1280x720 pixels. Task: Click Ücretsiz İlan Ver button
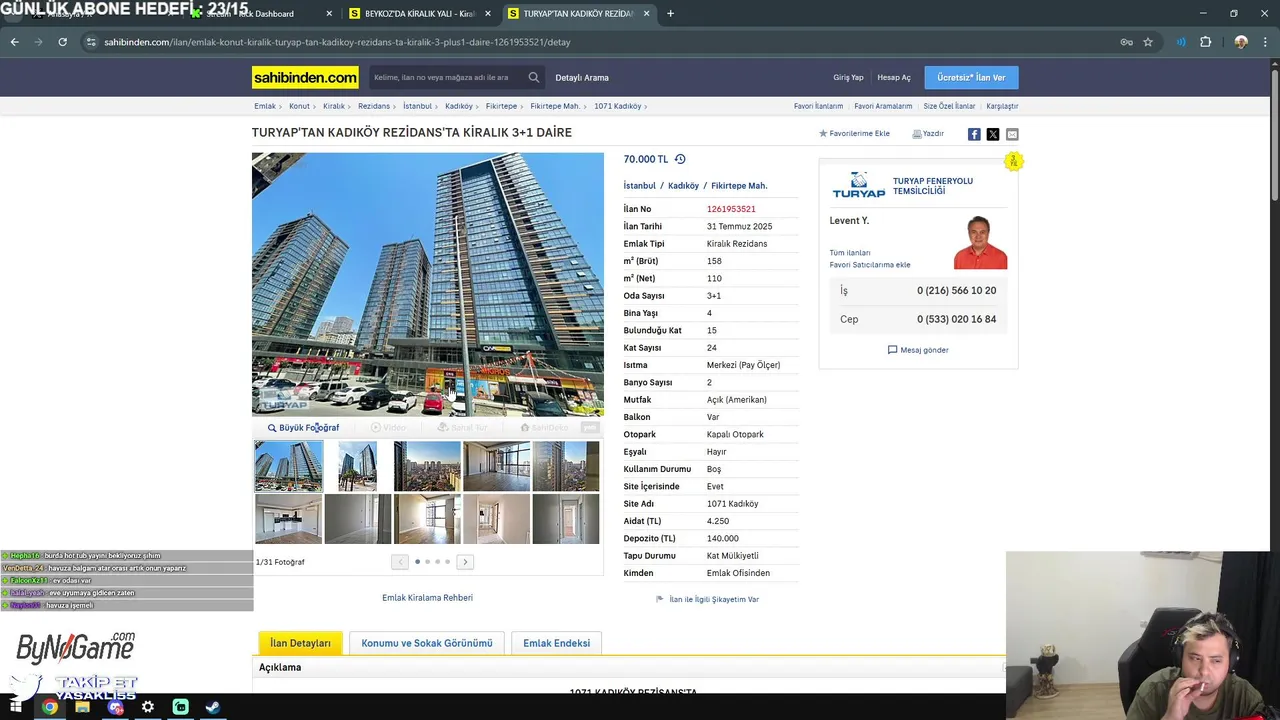coord(971,77)
